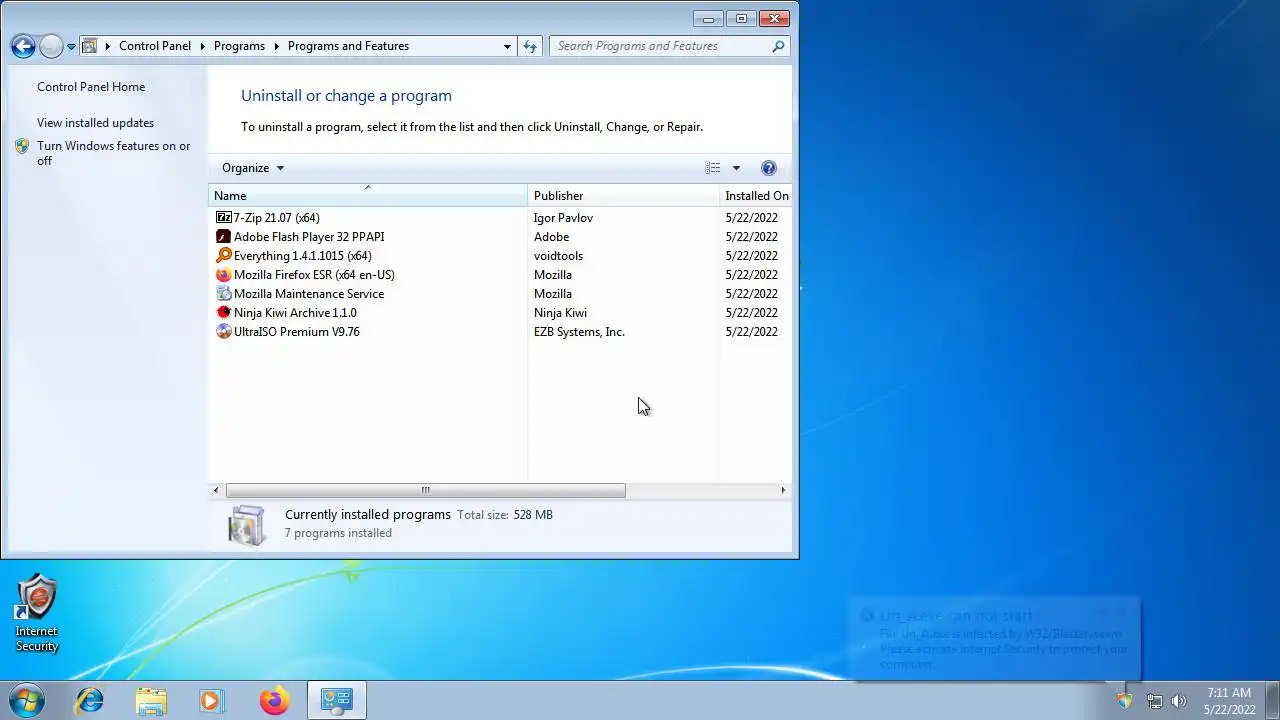Select the 7-Zip 21.07 (x64) row
Viewport: 1280px width, 720px height.
click(x=500, y=217)
